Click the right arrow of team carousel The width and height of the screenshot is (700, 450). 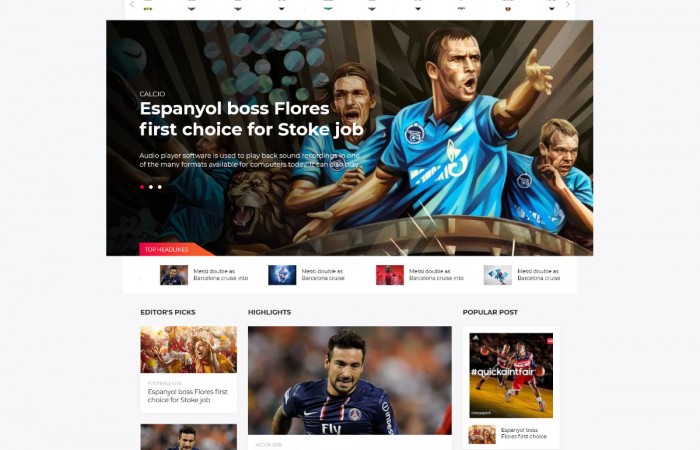tap(567, 4)
